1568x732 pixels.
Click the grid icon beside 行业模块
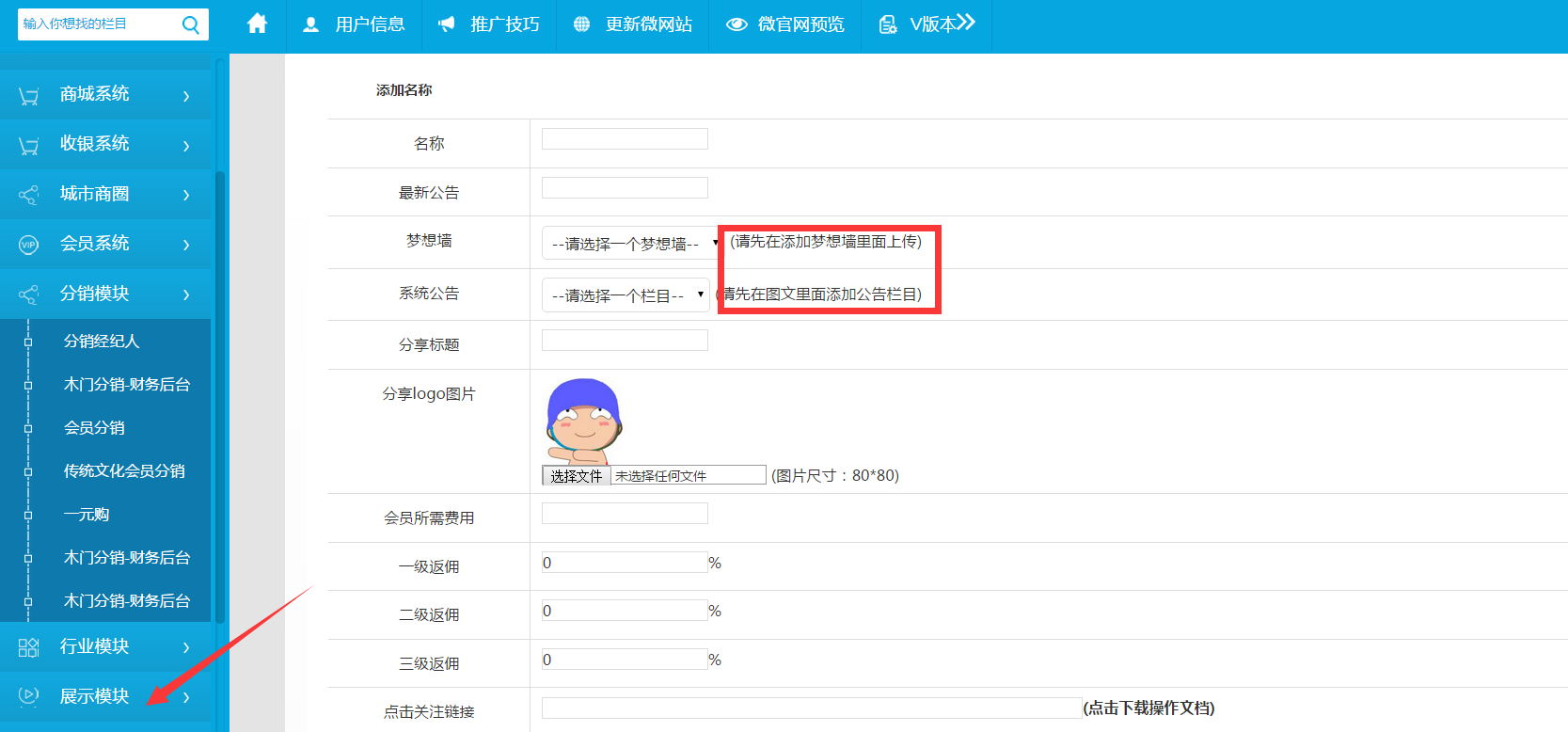click(29, 647)
